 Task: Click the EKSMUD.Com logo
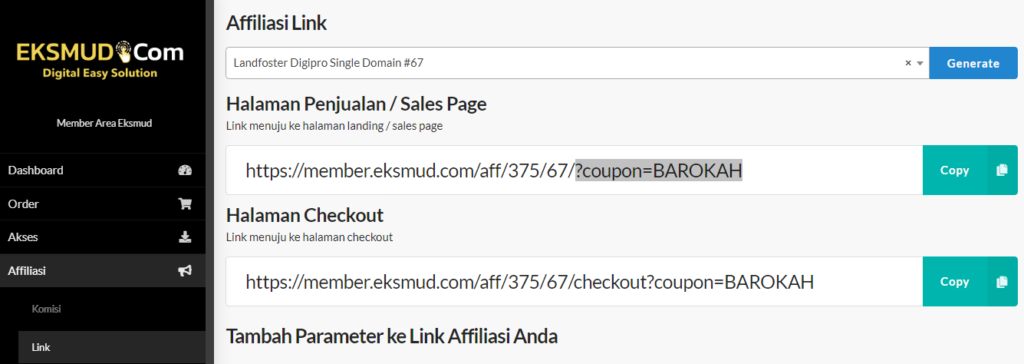click(100, 59)
